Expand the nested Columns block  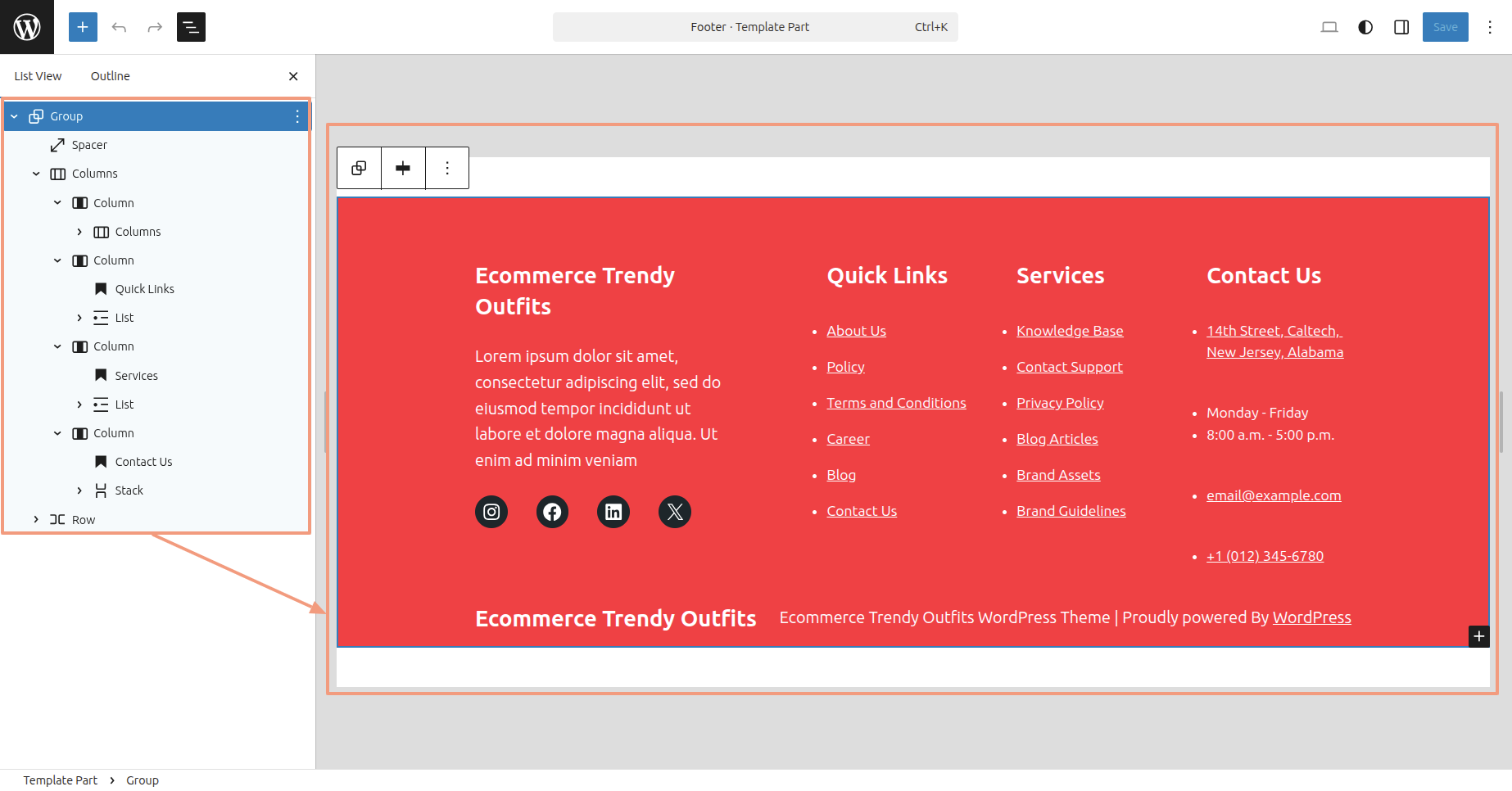[79, 232]
